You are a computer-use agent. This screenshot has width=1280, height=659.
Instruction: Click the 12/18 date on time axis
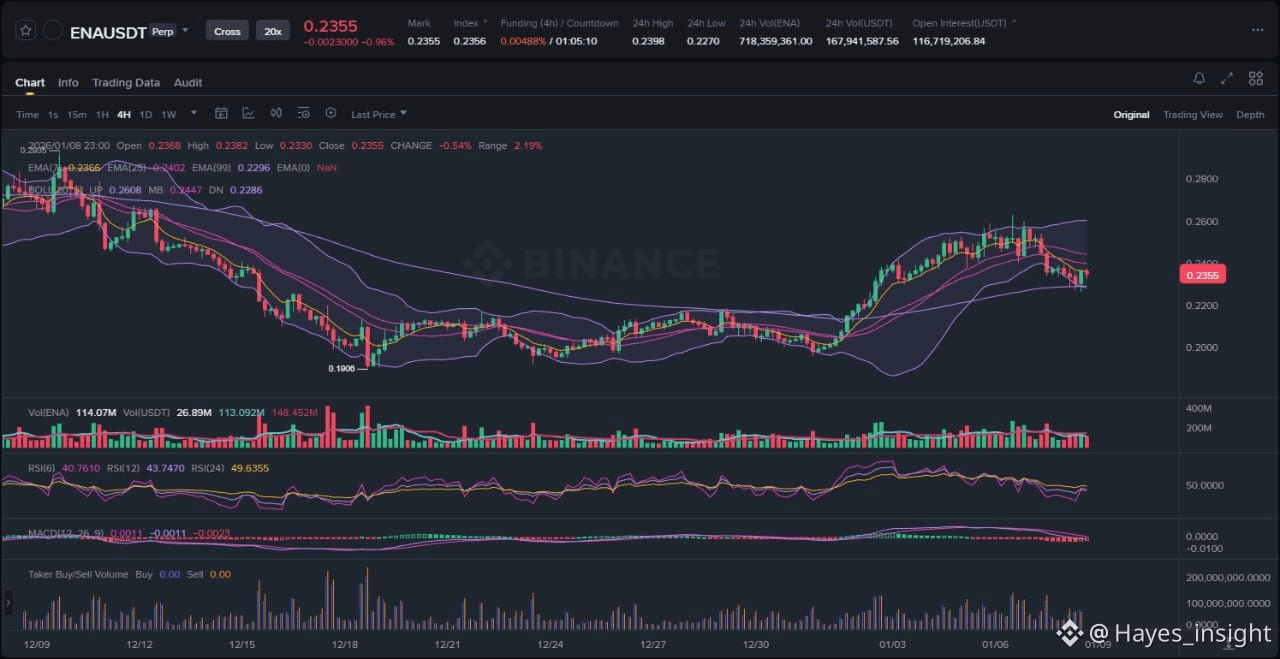pyautogui.click(x=346, y=645)
